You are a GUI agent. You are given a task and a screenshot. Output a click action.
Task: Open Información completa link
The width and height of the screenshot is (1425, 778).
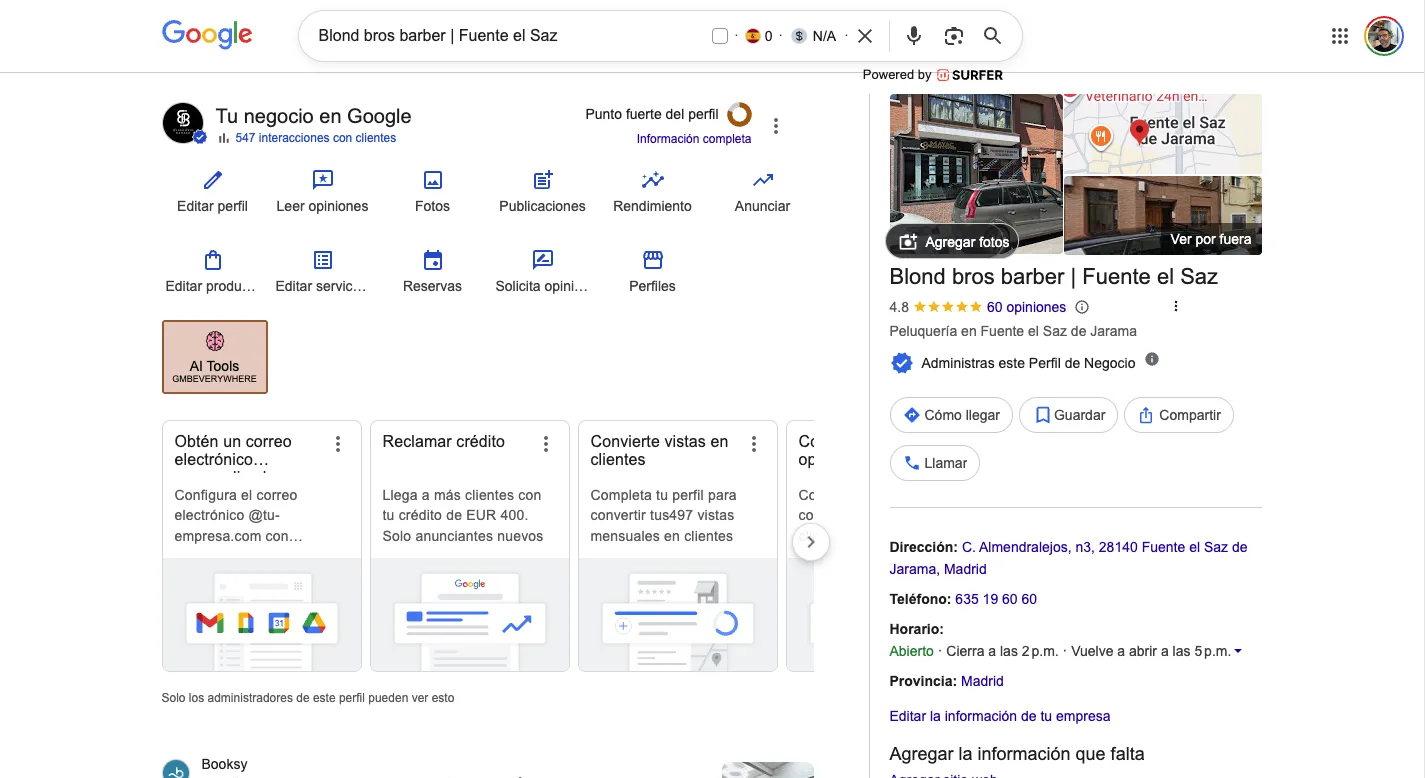pyautogui.click(x=694, y=139)
